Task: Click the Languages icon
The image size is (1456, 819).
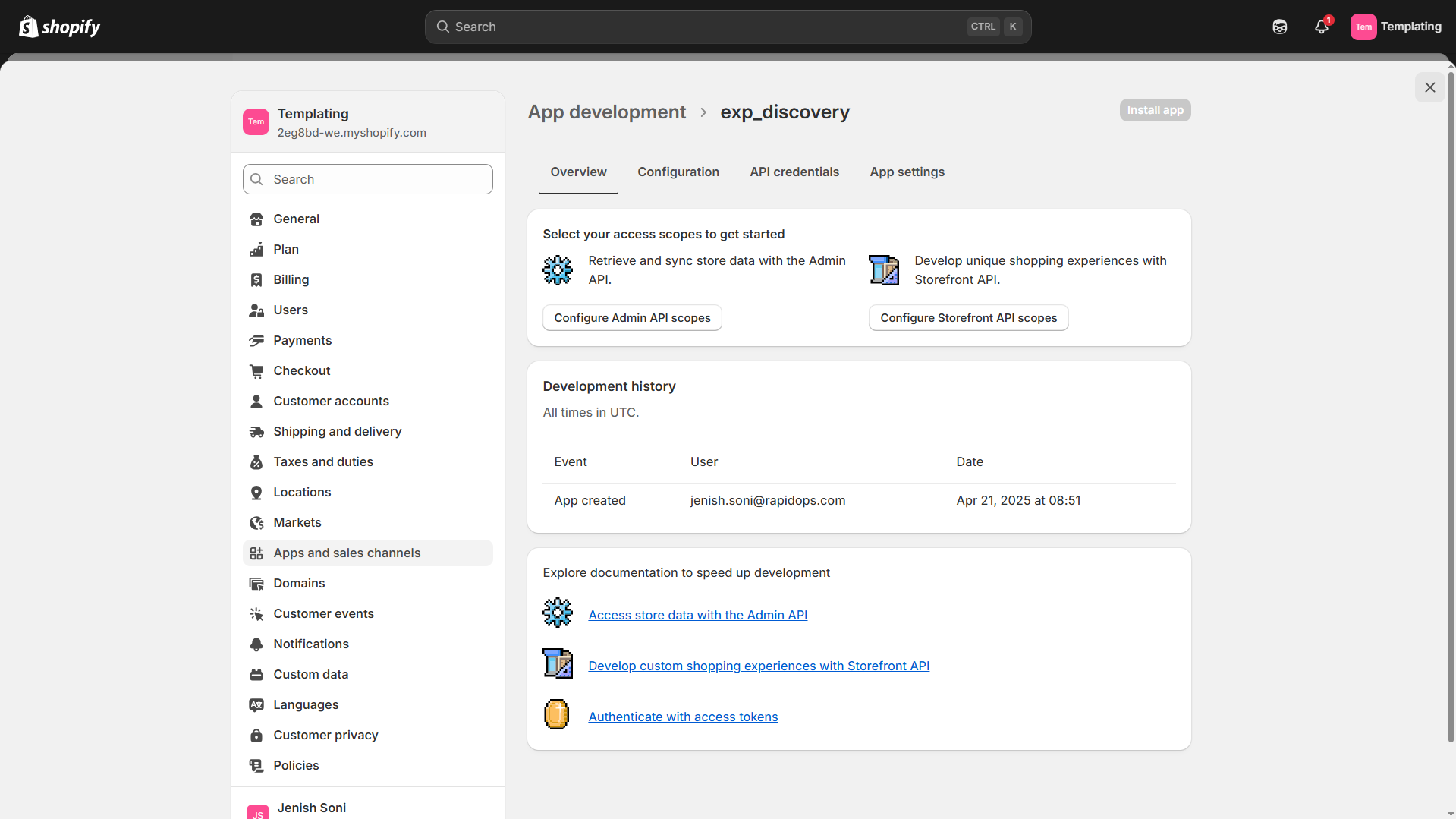Action: (256, 705)
